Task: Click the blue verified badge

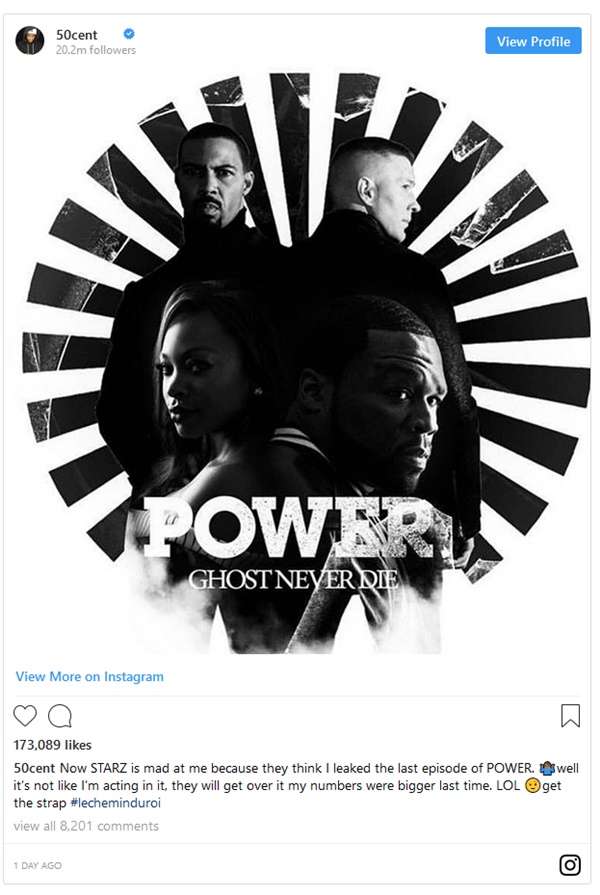Action: (x=129, y=34)
